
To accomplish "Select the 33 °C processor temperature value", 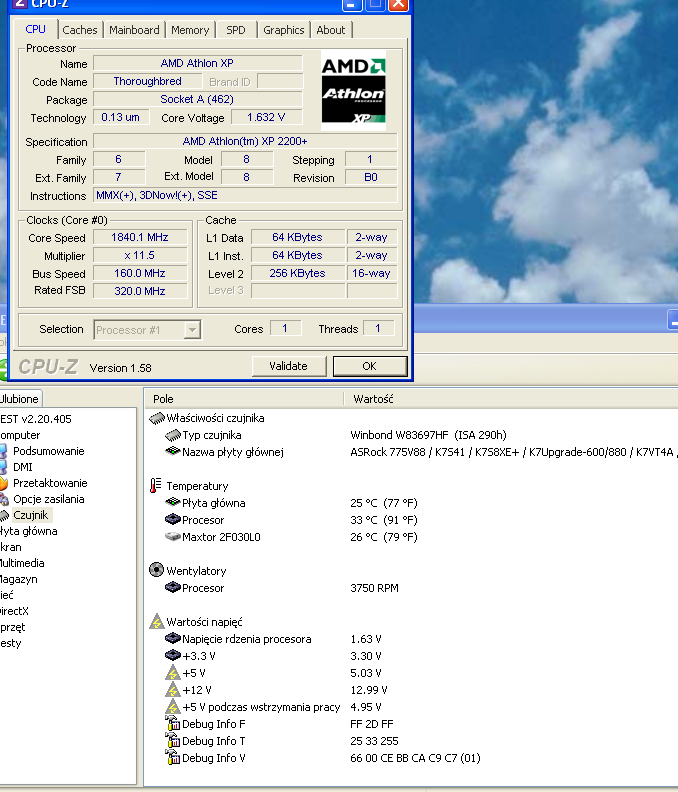I will click(x=384, y=520).
